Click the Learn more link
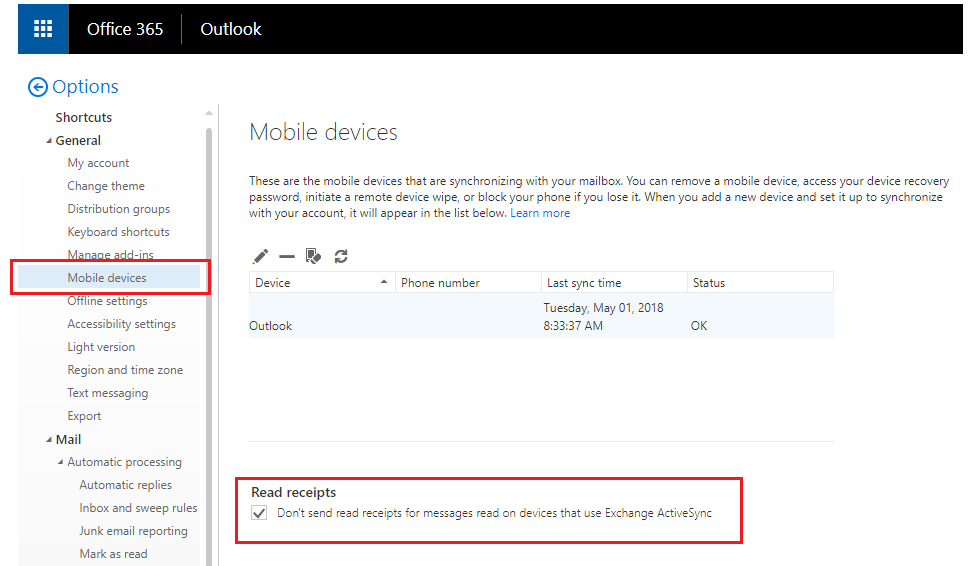 [x=540, y=213]
